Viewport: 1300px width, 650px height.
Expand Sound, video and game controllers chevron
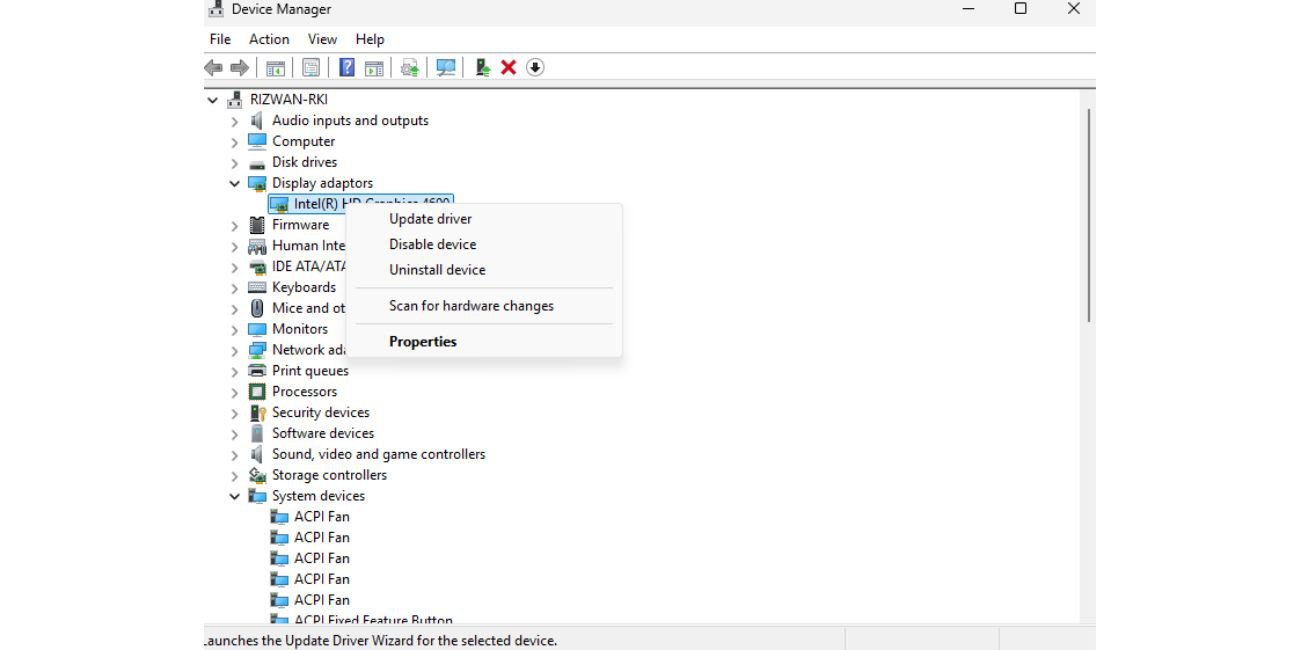235,455
